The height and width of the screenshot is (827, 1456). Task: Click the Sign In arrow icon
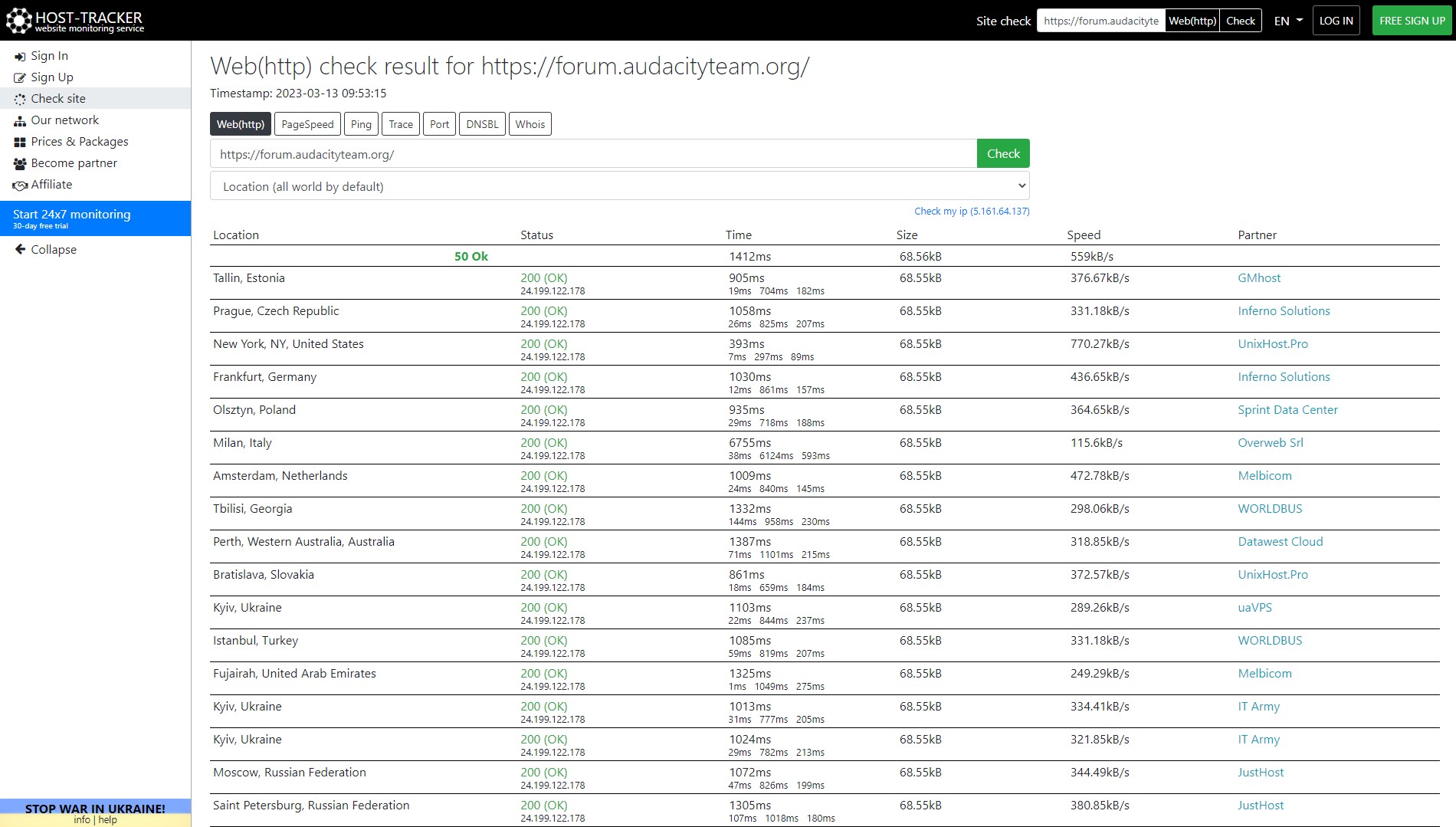click(x=20, y=57)
